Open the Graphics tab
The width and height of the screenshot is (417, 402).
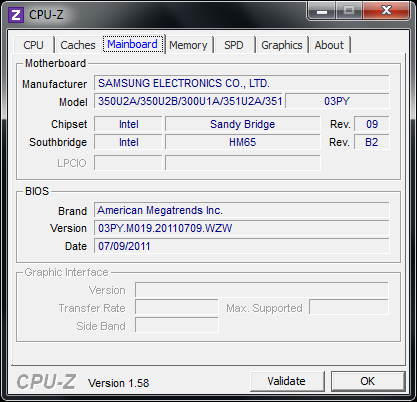coord(282,45)
